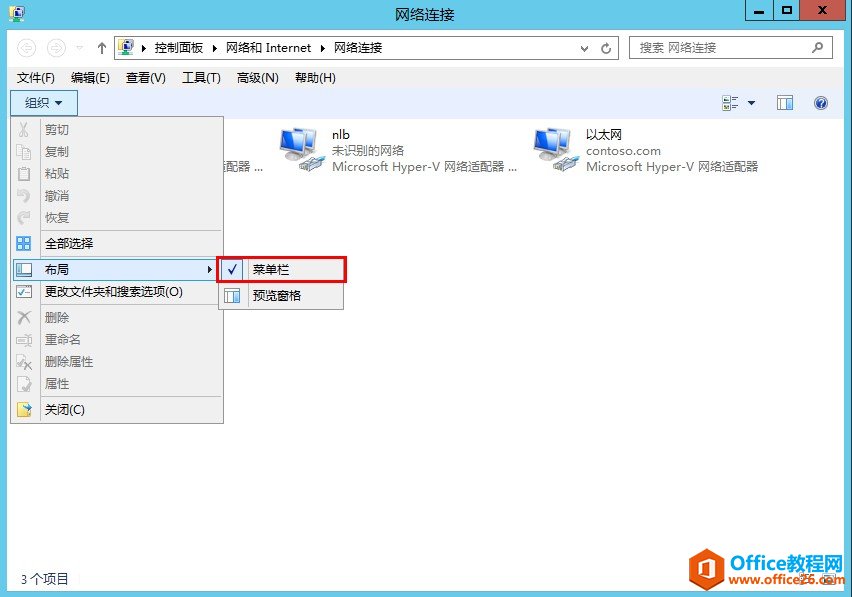Viewport: 852px width, 597px height.
Task: Click the 更改文件夹和搜索选项 icon in the menu
Action: pos(25,291)
